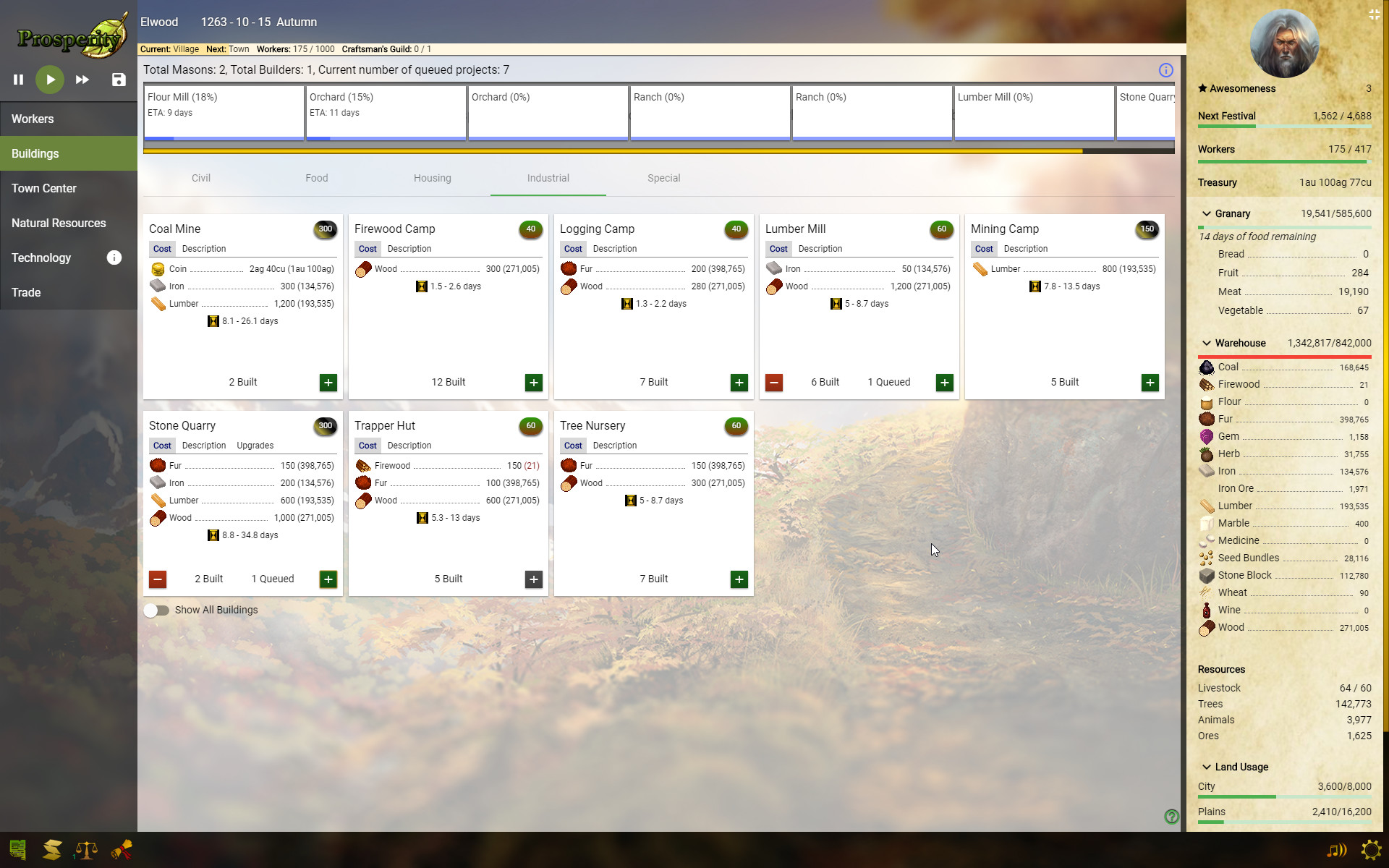This screenshot has height=868, width=1389.
Task: Select Natural Resources in sidebar
Action: [x=59, y=223]
